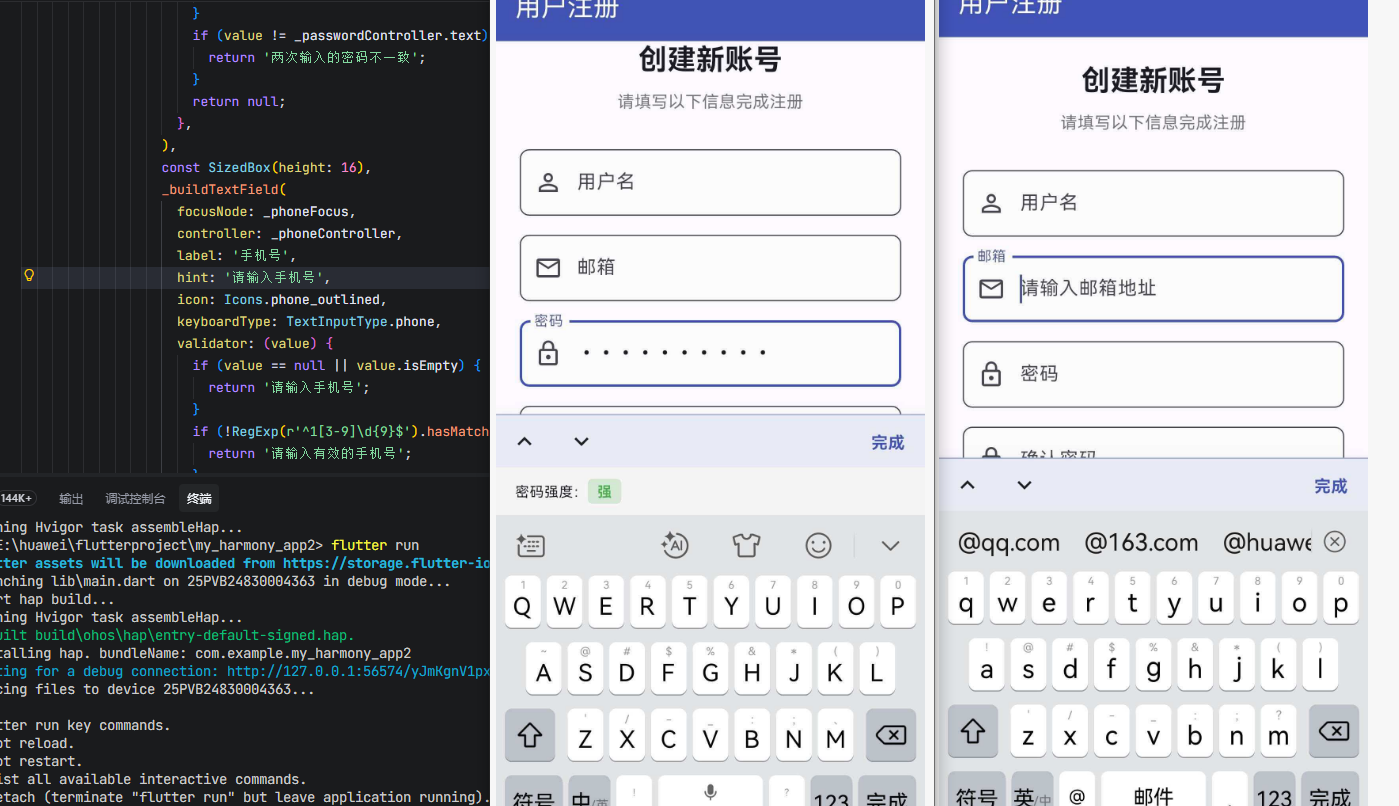This screenshot has height=806, width=1399.
Task: Select the @qq.com email suggestion
Action: tap(1009, 542)
